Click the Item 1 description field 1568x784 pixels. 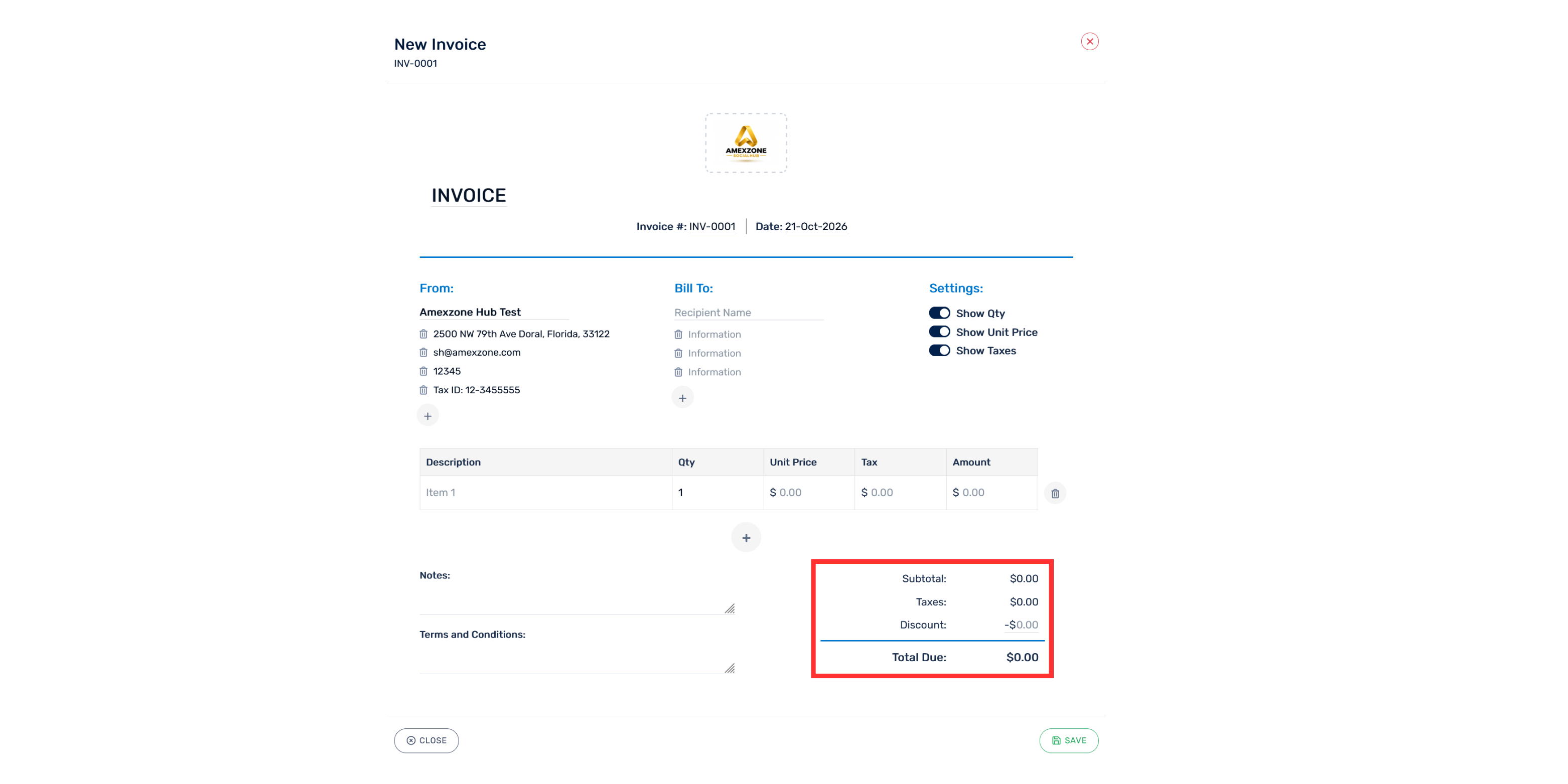(546, 493)
